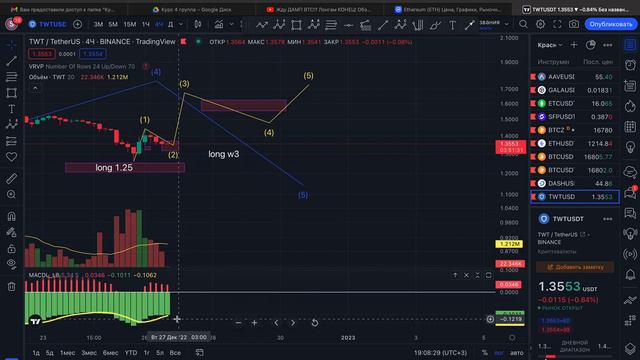Open the favorites heart icon
Viewport: 640px width, 360px height.
pyautogui.click(x=11, y=157)
